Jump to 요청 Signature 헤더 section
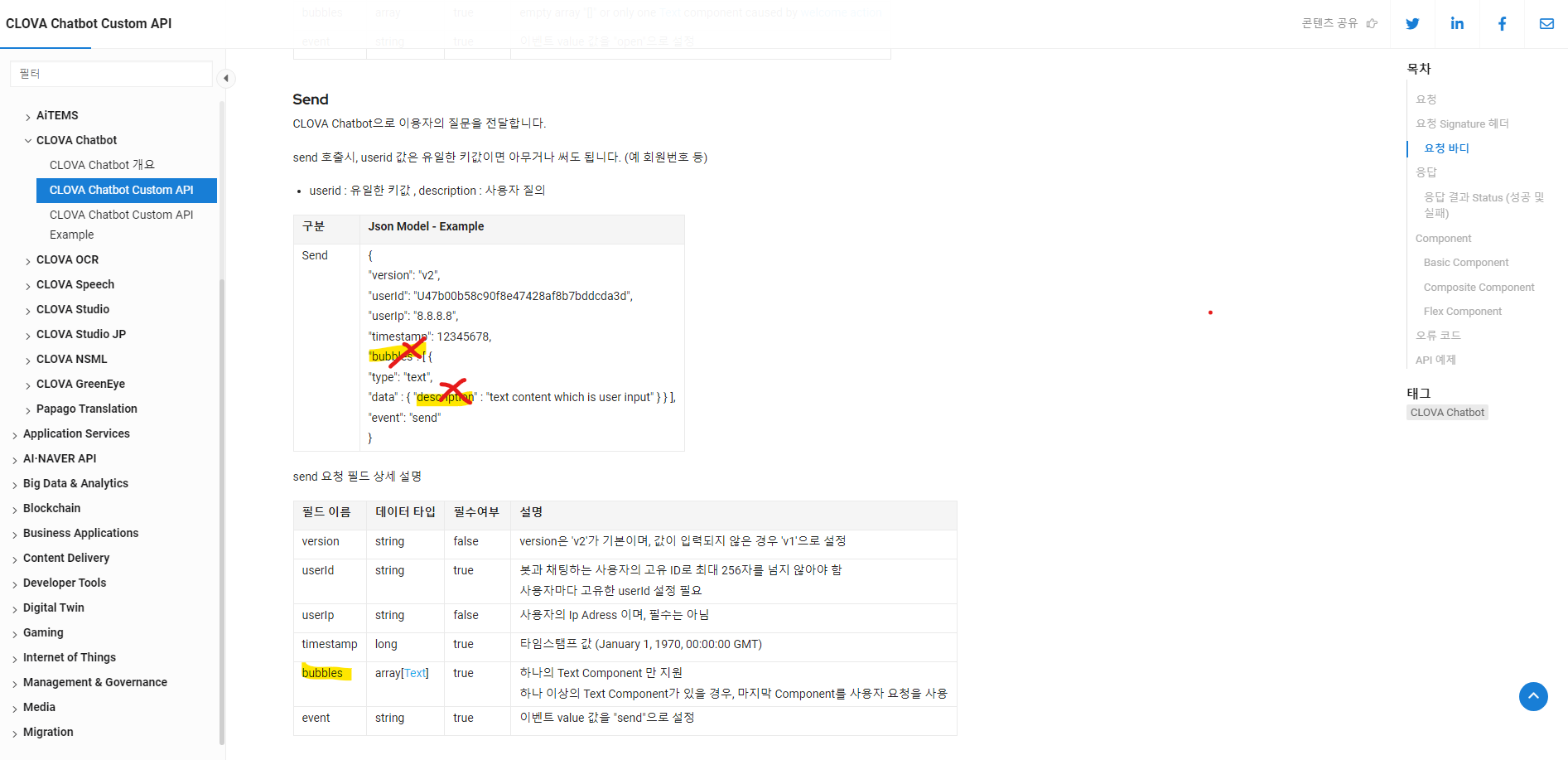 (x=1462, y=123)
